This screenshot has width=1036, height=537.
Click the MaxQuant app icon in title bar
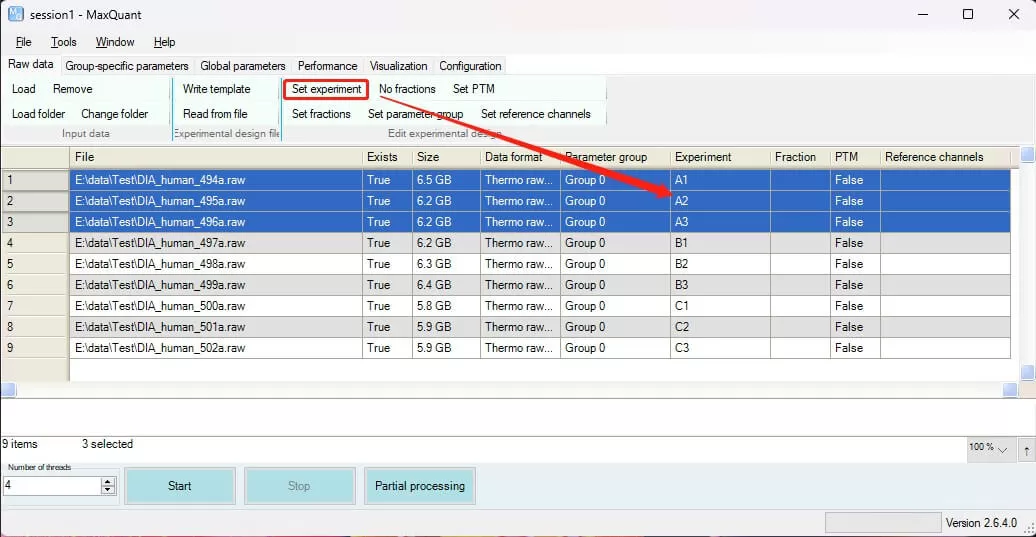pyautogui.click(x=15, y=14)
